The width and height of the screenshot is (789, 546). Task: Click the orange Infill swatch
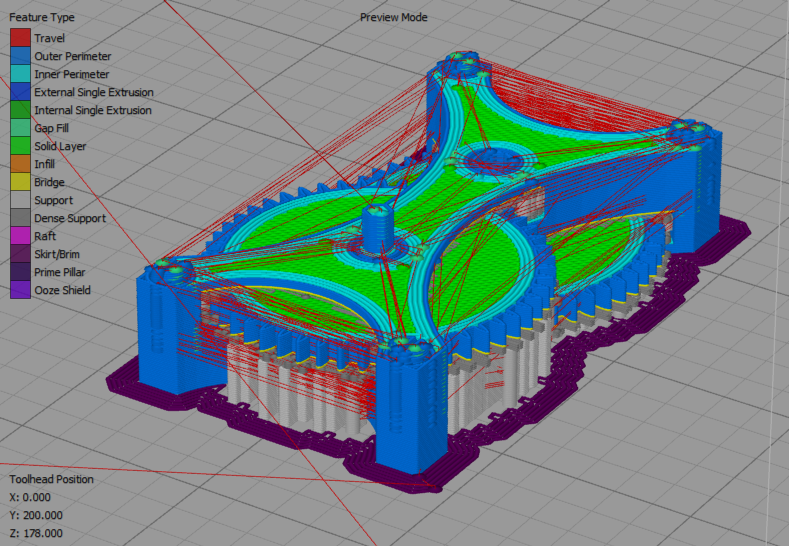tap(20, 164)
